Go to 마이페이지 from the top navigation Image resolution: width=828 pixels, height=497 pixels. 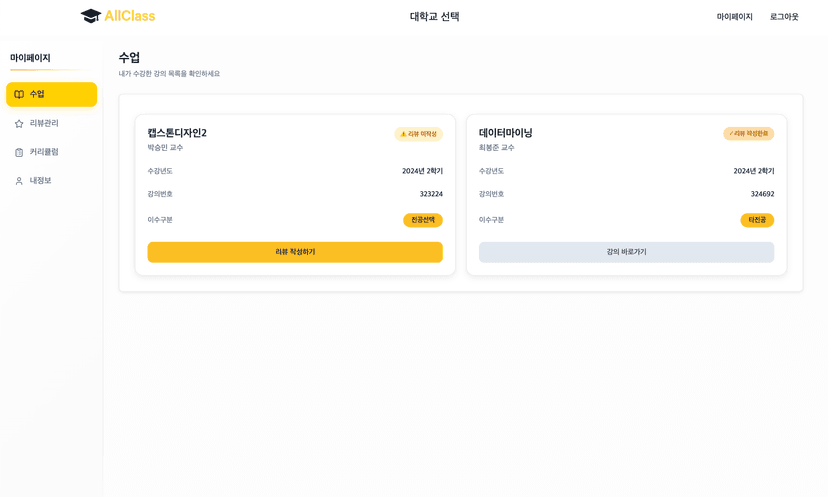click(x=734, y=17)
